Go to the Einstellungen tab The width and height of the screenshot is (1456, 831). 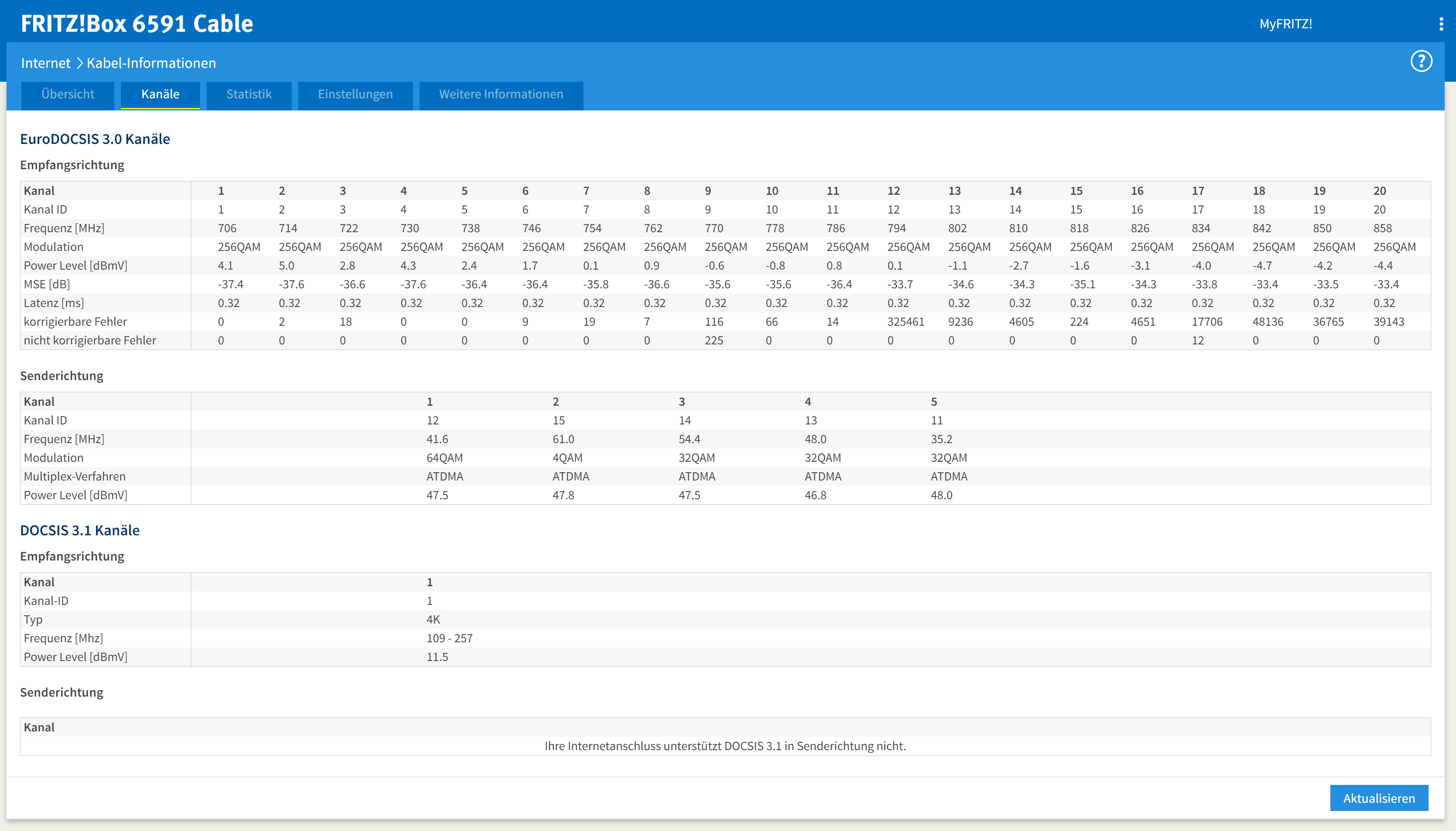tap(355, 94)
